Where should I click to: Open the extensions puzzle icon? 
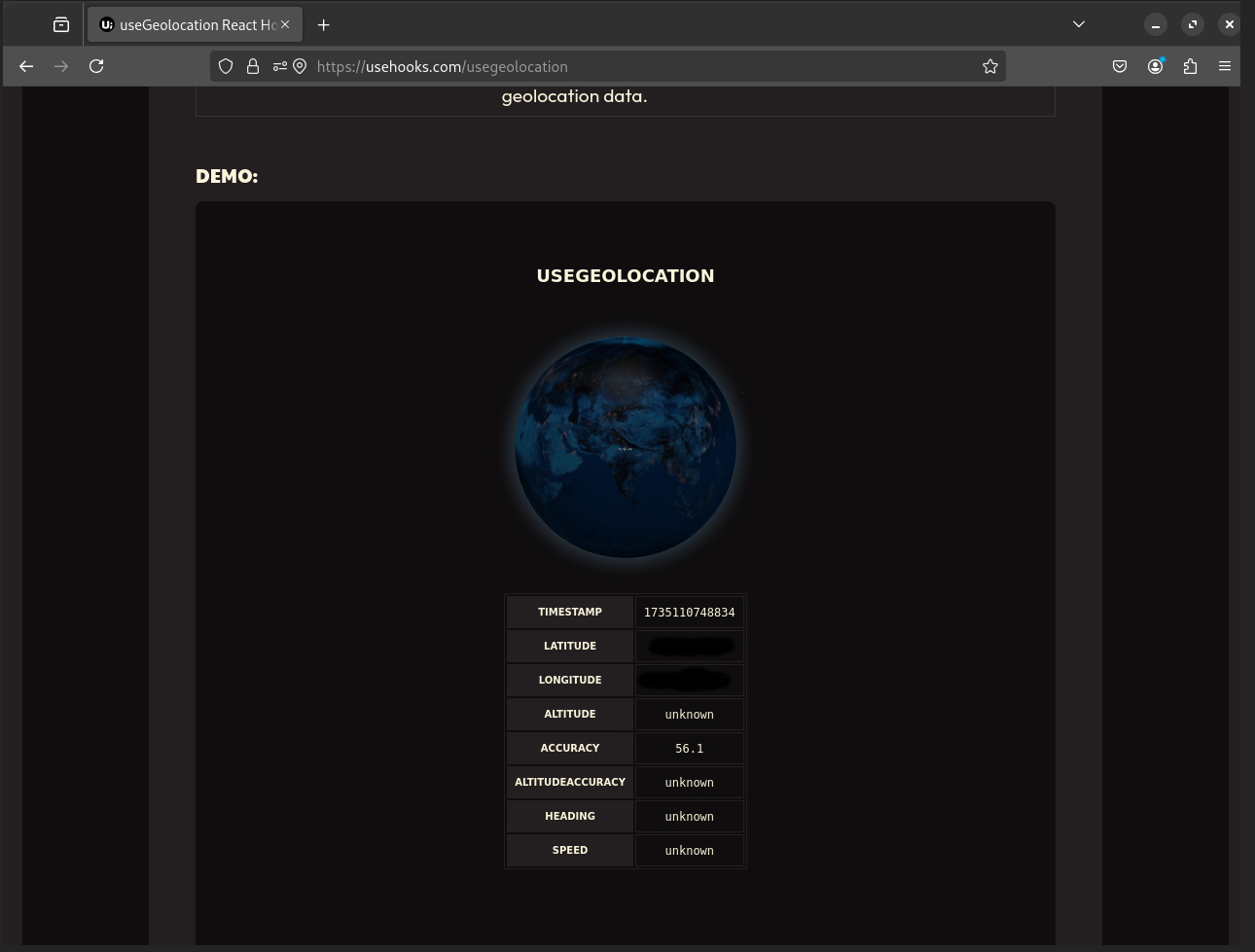tap(1190, 66)
